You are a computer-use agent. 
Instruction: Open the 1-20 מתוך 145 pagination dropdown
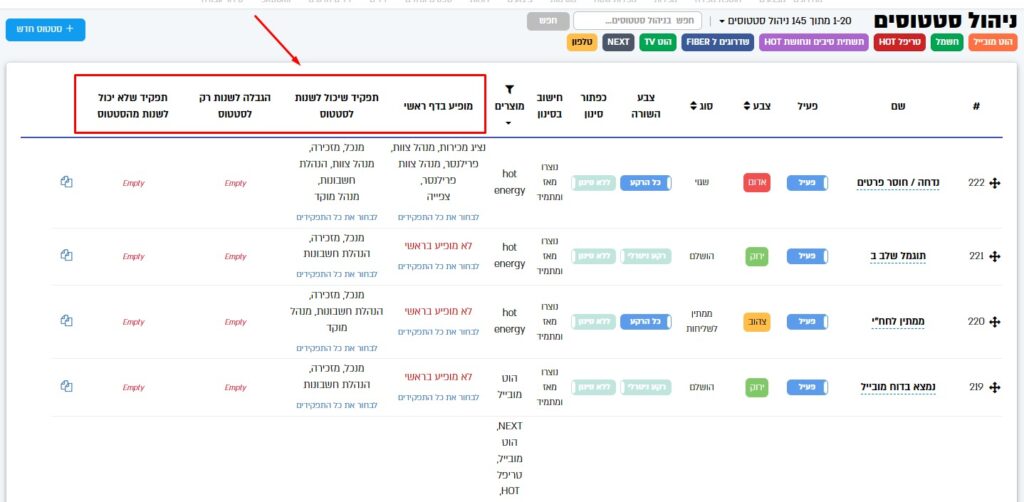click(x=721, y=21)
